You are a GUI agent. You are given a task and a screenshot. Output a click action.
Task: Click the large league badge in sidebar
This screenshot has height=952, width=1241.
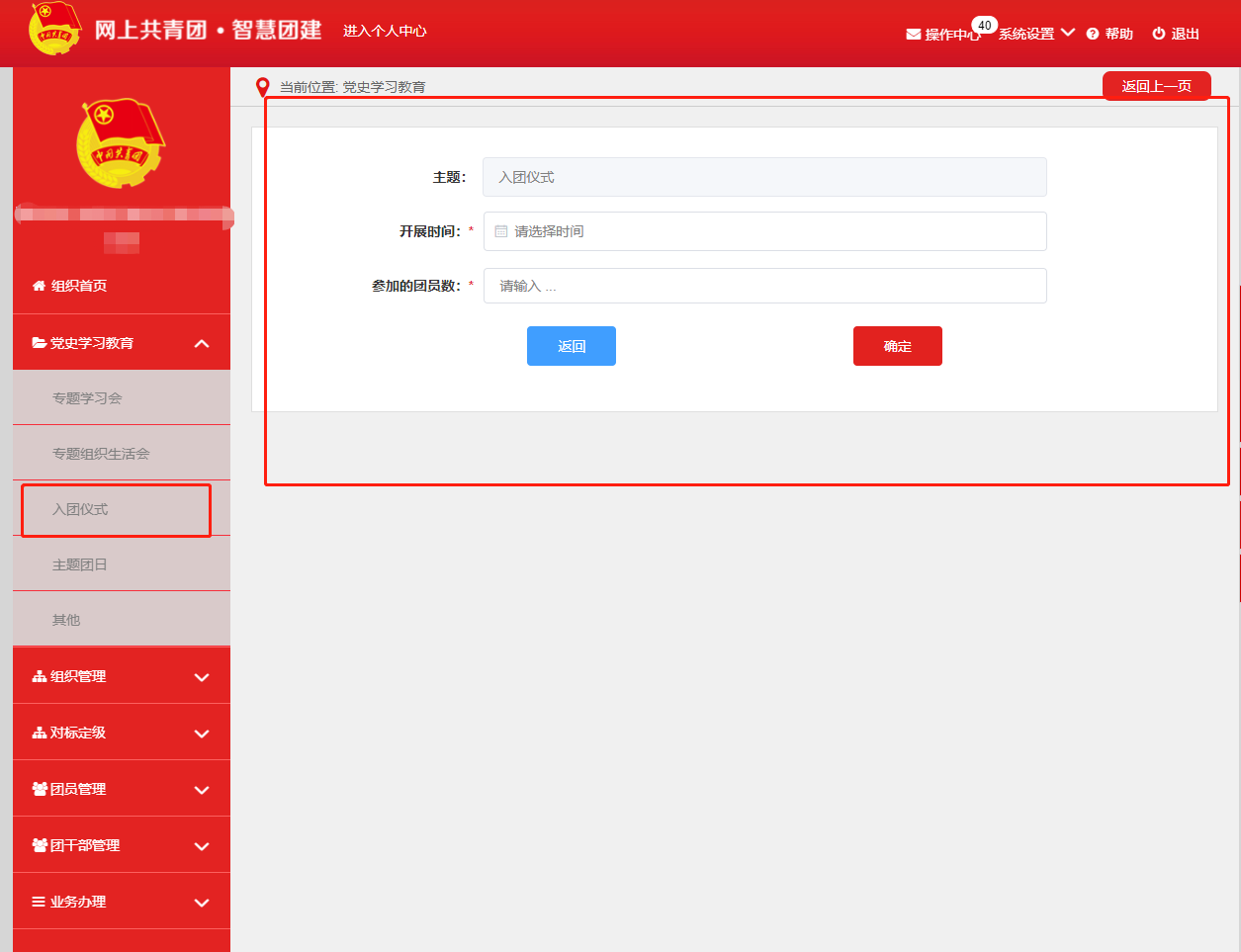pos(121,143)
